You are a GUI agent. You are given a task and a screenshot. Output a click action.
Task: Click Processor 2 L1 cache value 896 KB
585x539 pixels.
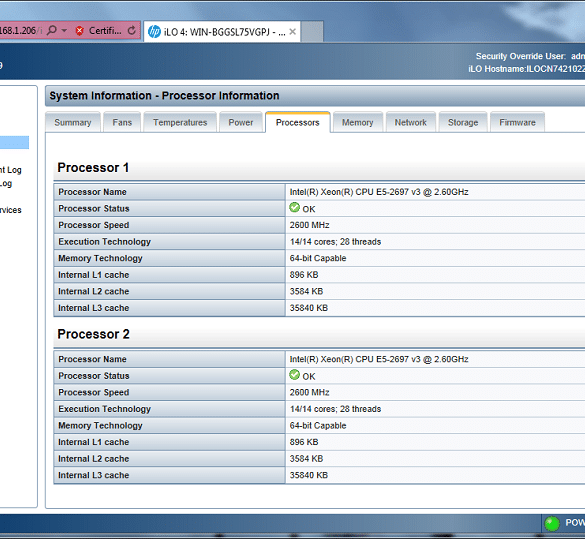pyautogui.click(x=304, y=442)
